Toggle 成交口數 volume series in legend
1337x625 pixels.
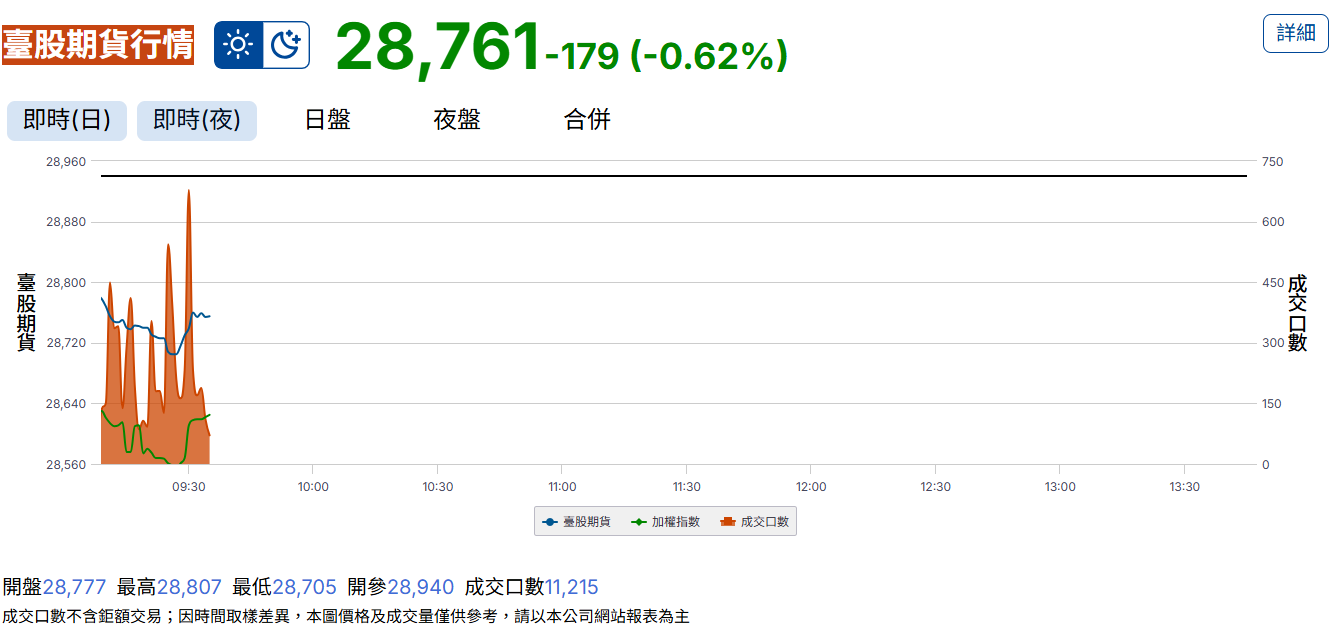tap(755, 522)
